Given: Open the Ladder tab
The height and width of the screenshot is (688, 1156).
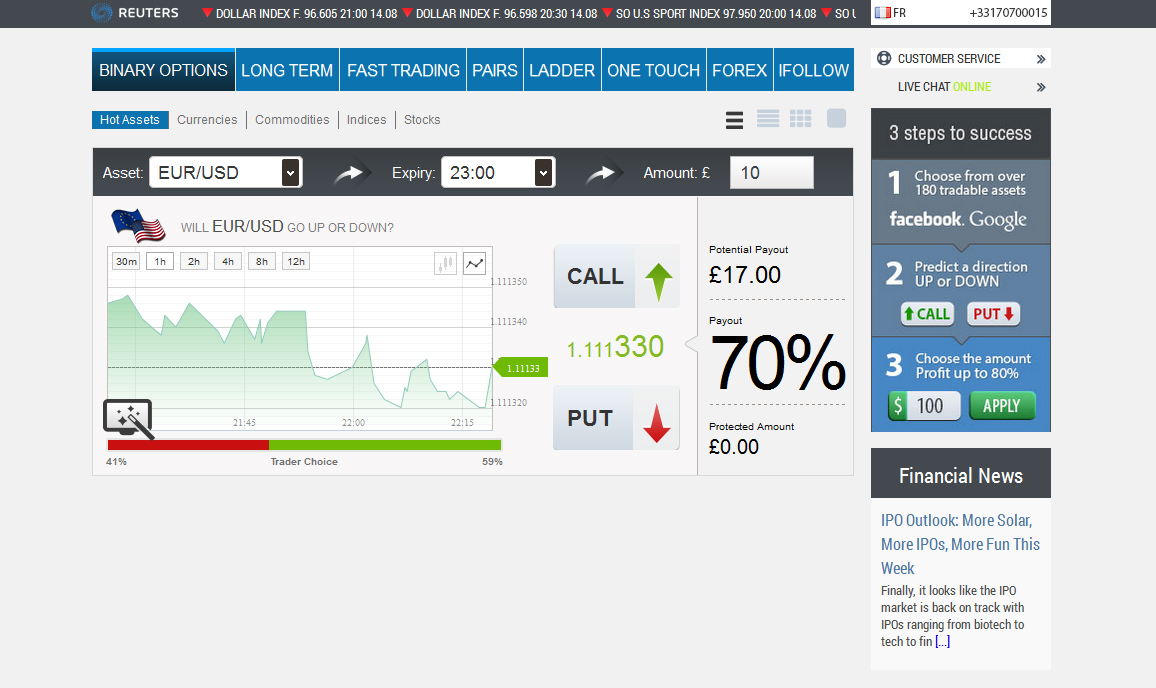Looking at the screenshot, I should pyautogui.click(x=563, y=70).
